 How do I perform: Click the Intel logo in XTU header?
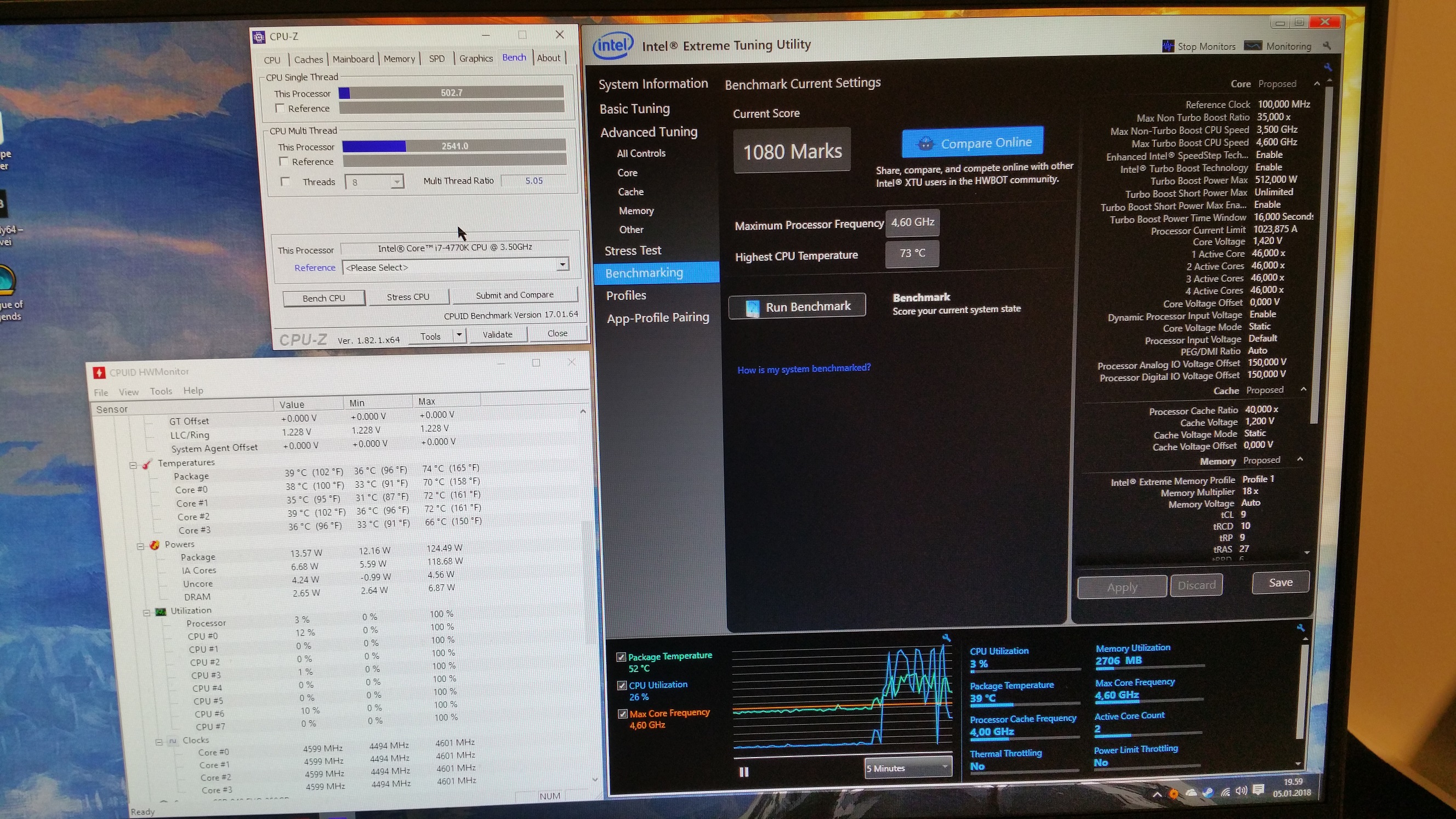[x=613, y=45]
